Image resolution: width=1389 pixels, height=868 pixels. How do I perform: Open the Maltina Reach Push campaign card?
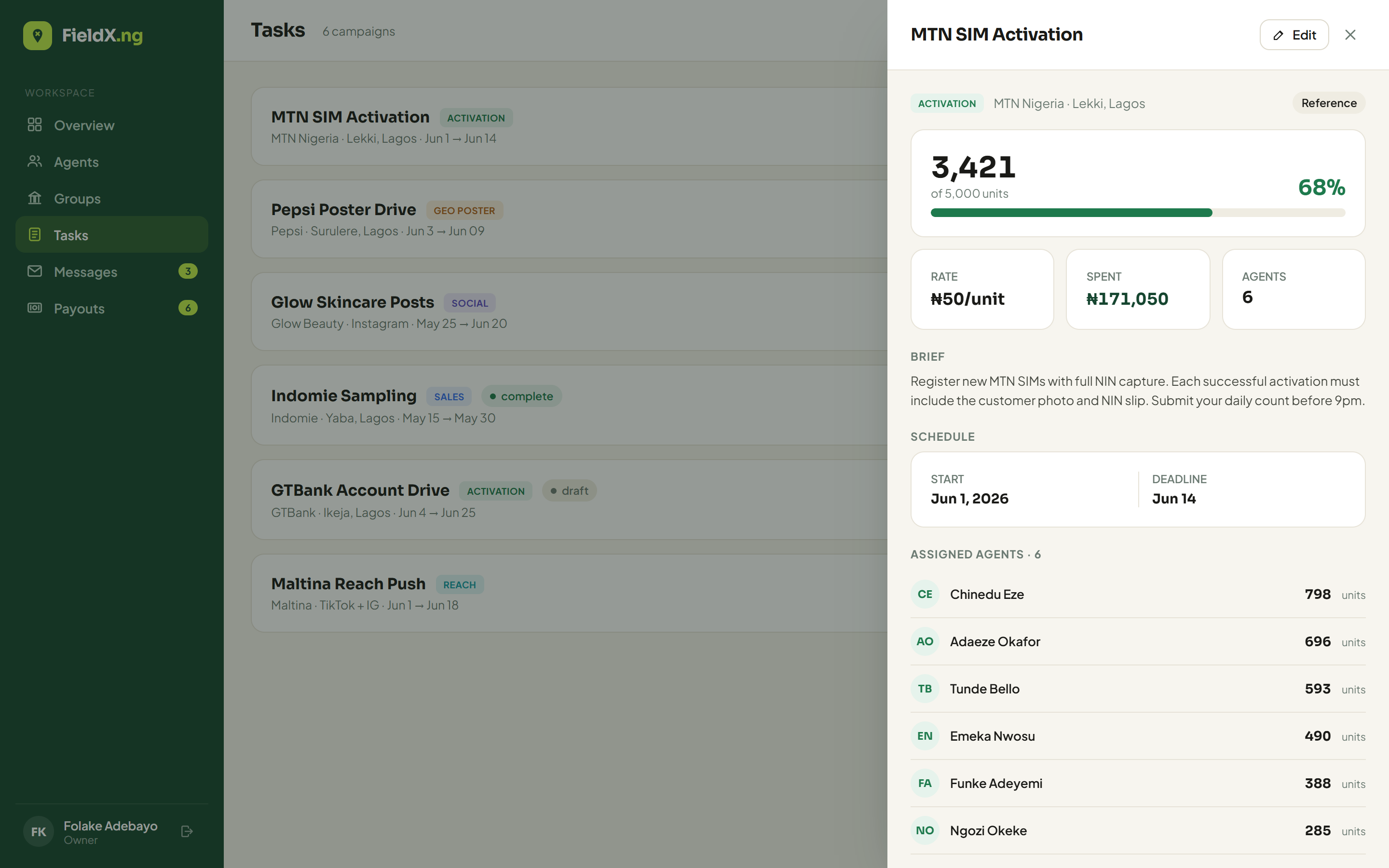(x=569, y=593)
